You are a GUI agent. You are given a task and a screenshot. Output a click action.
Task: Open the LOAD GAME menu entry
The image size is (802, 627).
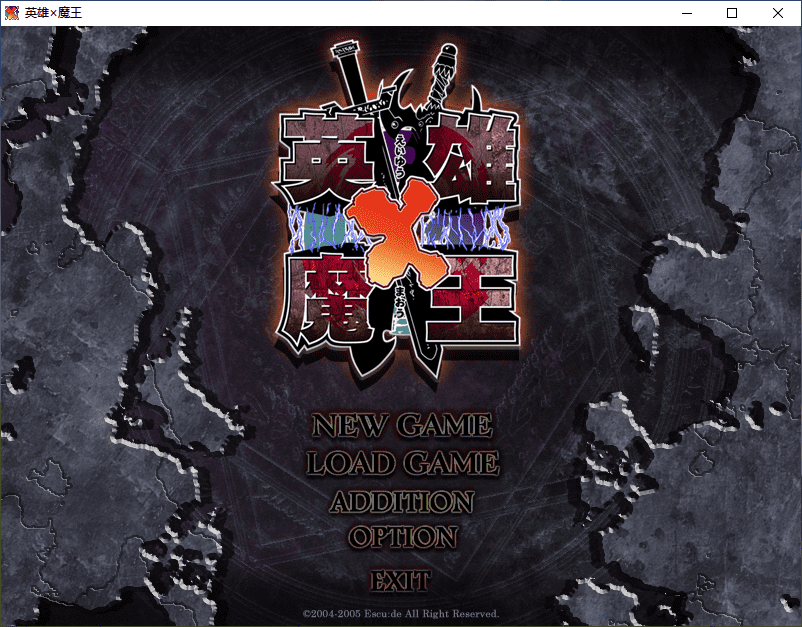click(x=401, y=463)
